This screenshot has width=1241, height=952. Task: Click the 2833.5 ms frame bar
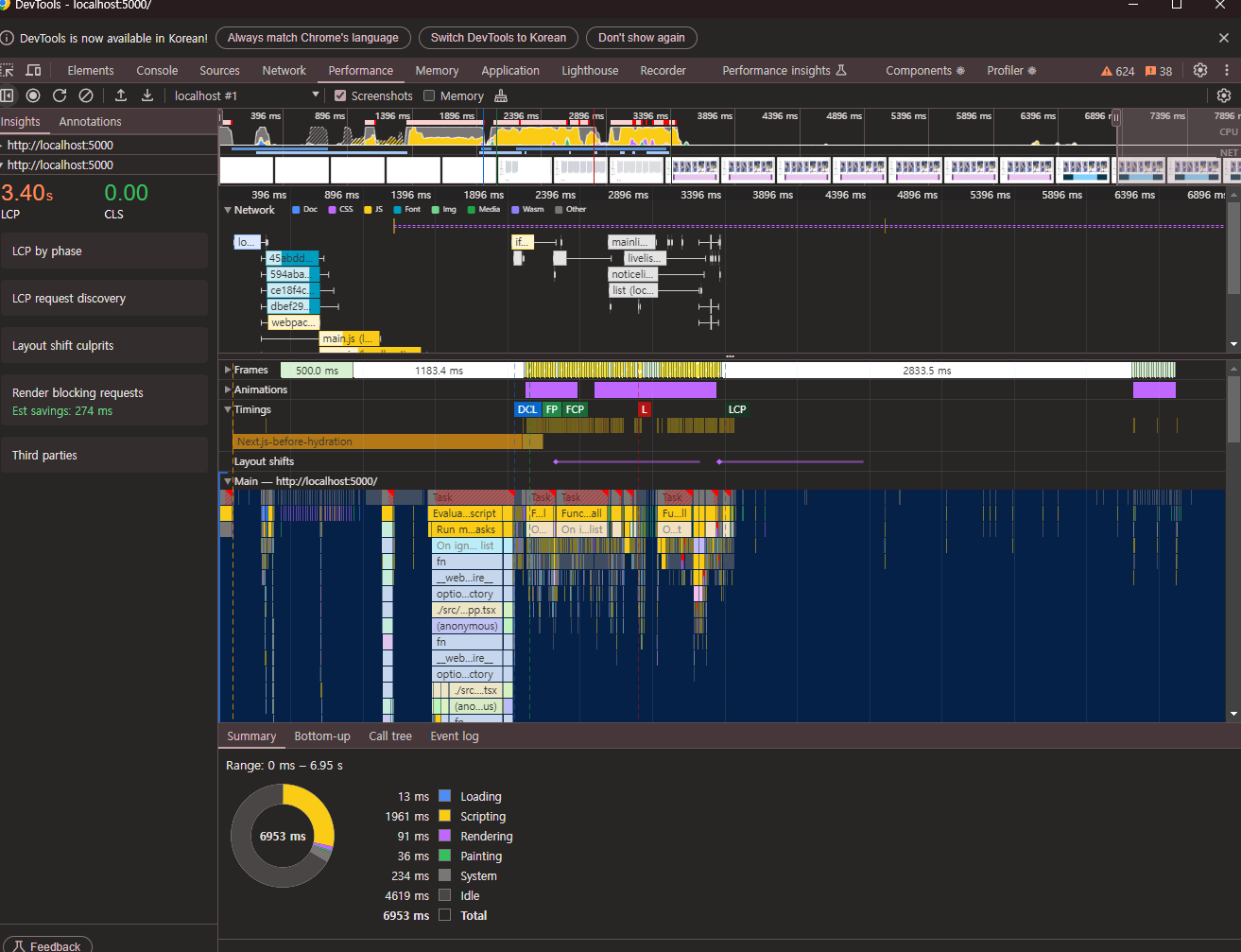(927, 371)
